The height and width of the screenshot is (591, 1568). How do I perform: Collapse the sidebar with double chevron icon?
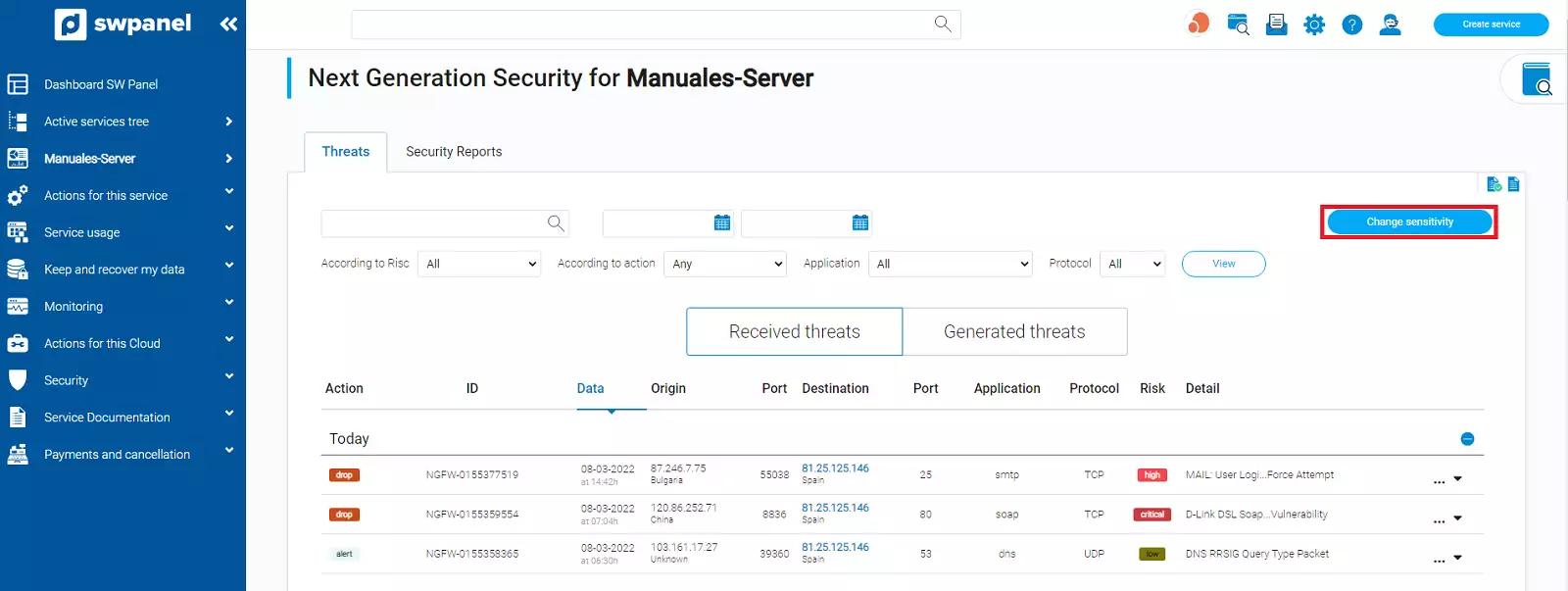coord(228,24)
